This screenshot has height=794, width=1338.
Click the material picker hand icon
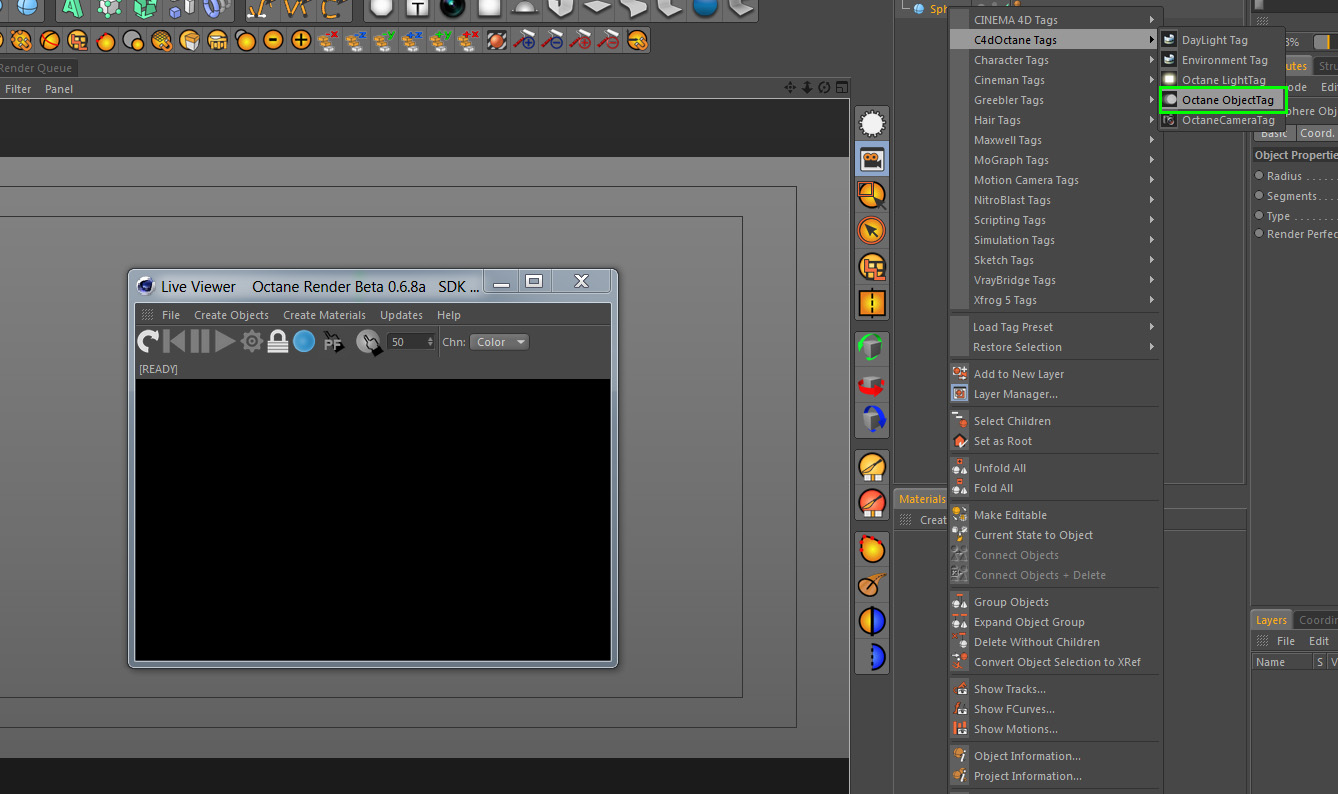368,343
